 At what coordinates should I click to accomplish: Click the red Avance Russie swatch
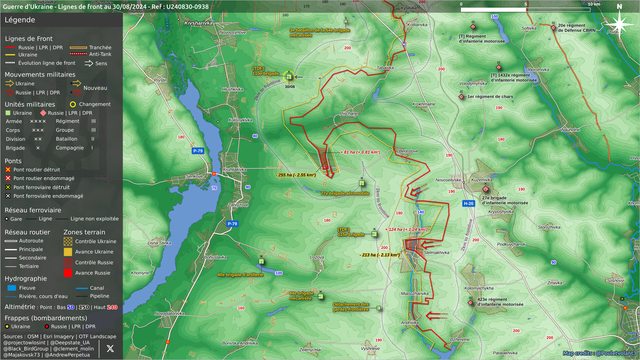tap(68, 273)
